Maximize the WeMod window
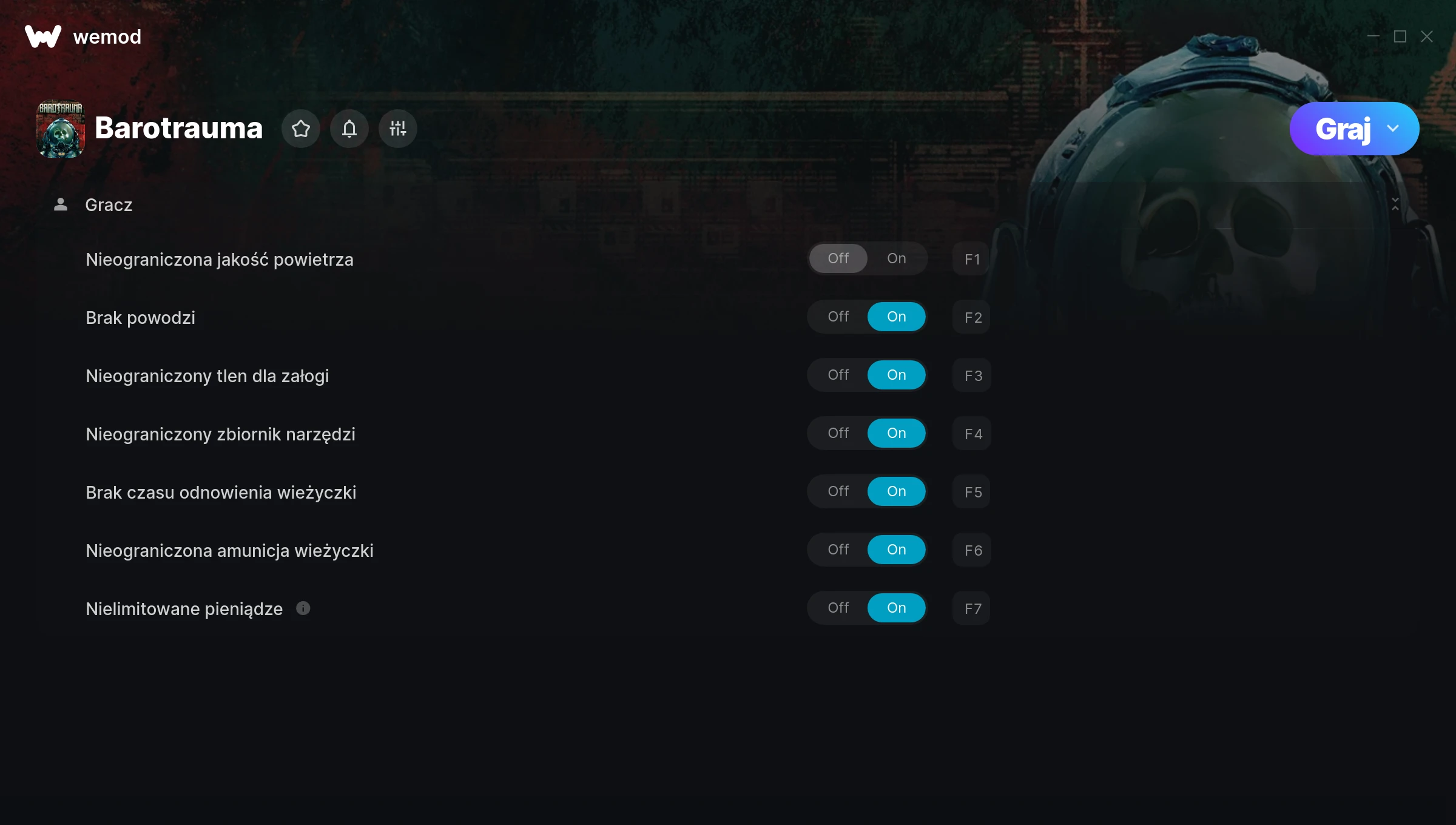 coord(1400,36)
